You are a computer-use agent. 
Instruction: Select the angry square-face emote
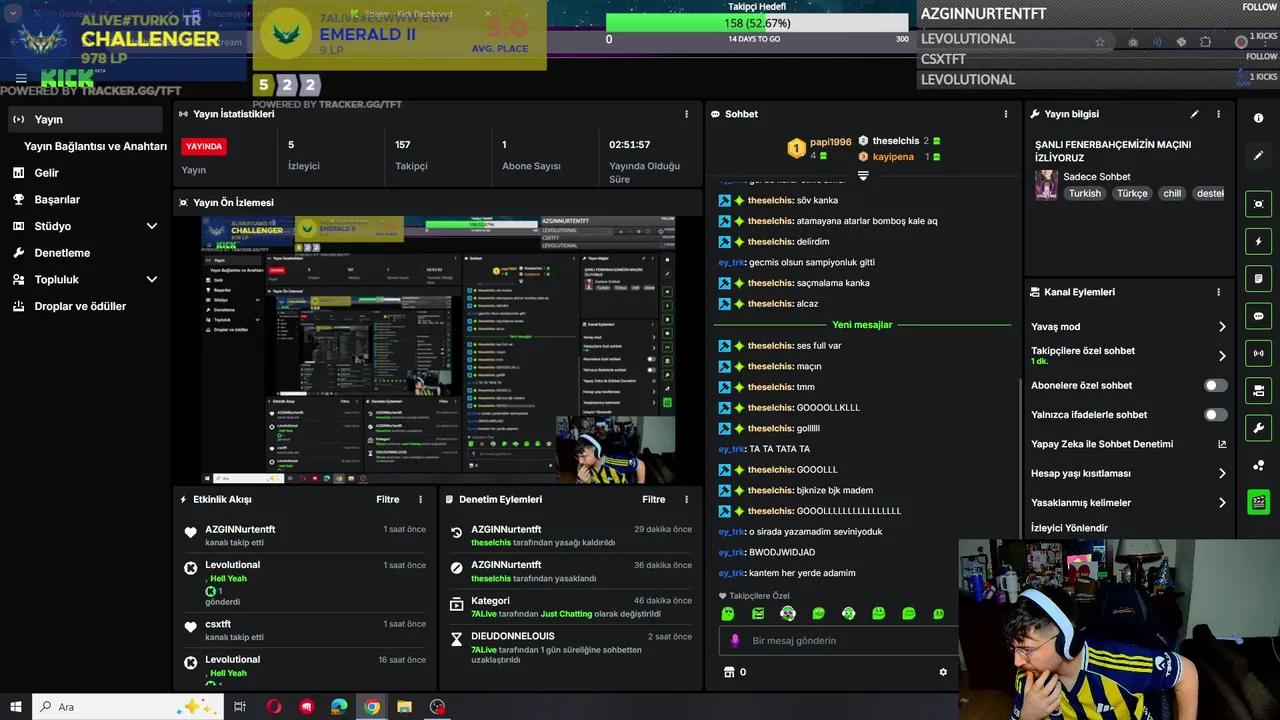click(x=758, y=613)
